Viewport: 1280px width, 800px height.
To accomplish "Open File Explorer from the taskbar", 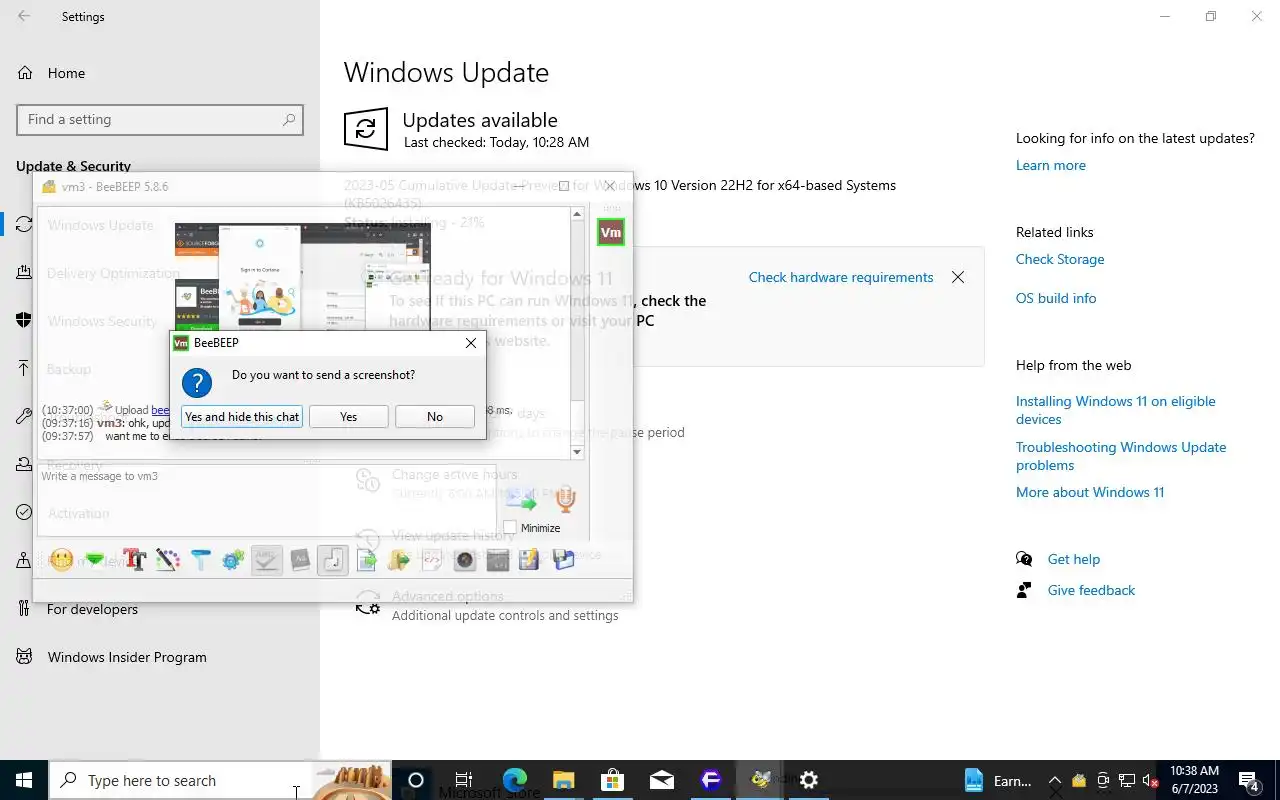I will coord(564,780).
